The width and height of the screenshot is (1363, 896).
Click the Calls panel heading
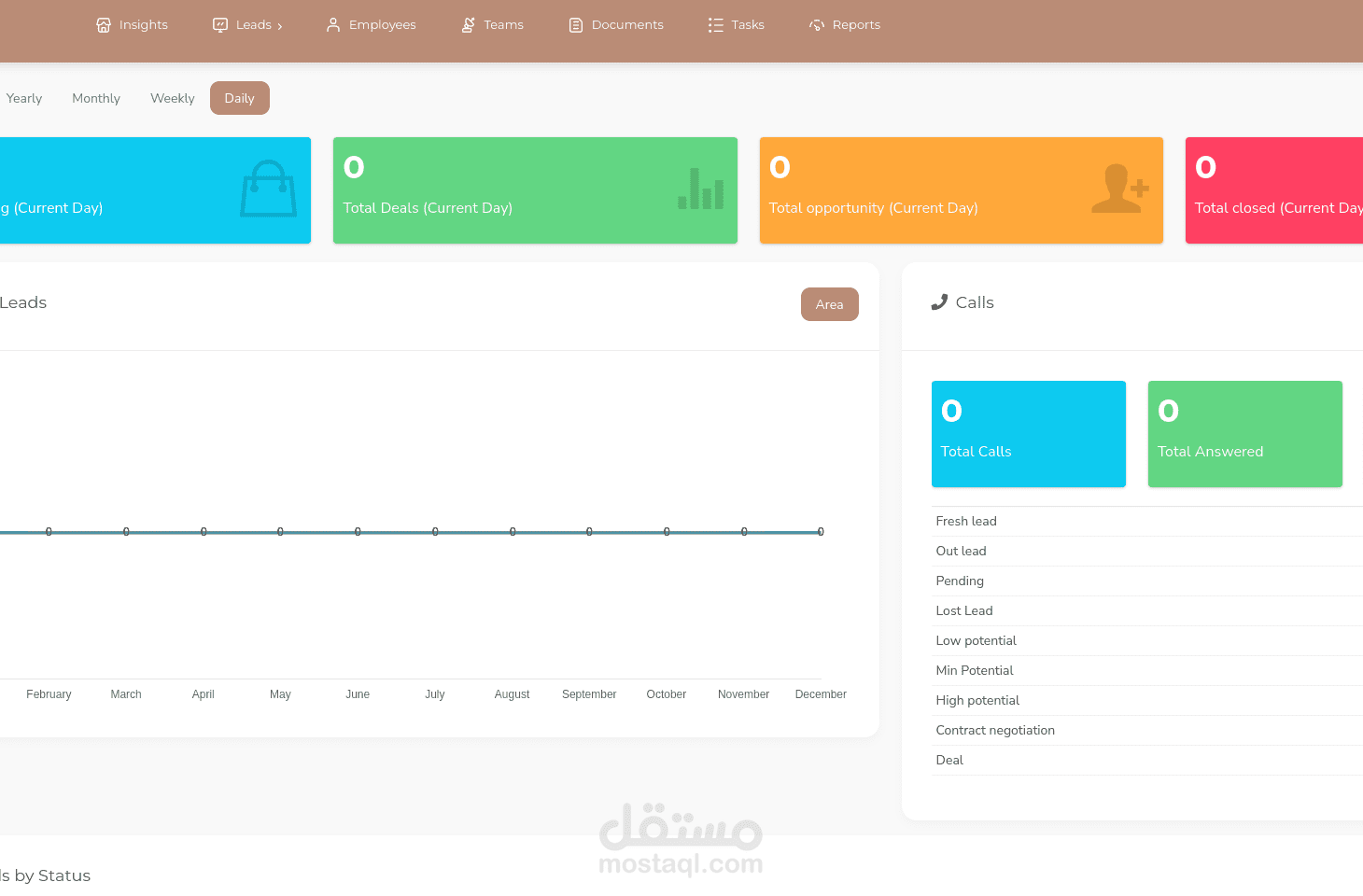coord(975,302)
